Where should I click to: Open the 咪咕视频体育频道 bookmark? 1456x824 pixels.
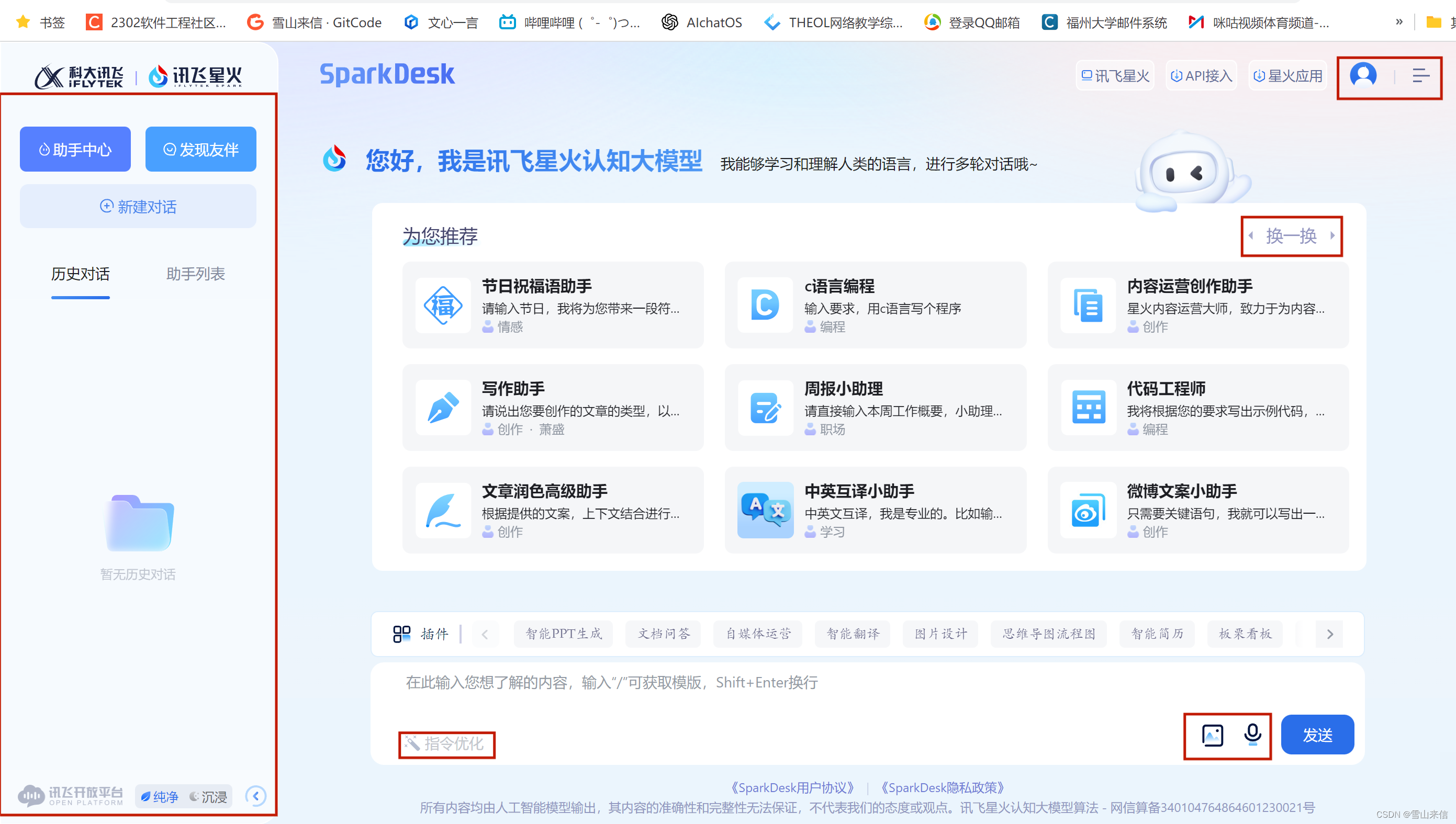1259,22
